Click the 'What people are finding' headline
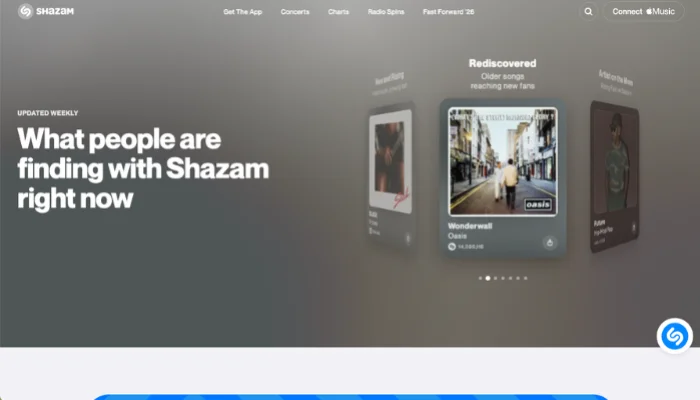 click(x=143, y=168)
